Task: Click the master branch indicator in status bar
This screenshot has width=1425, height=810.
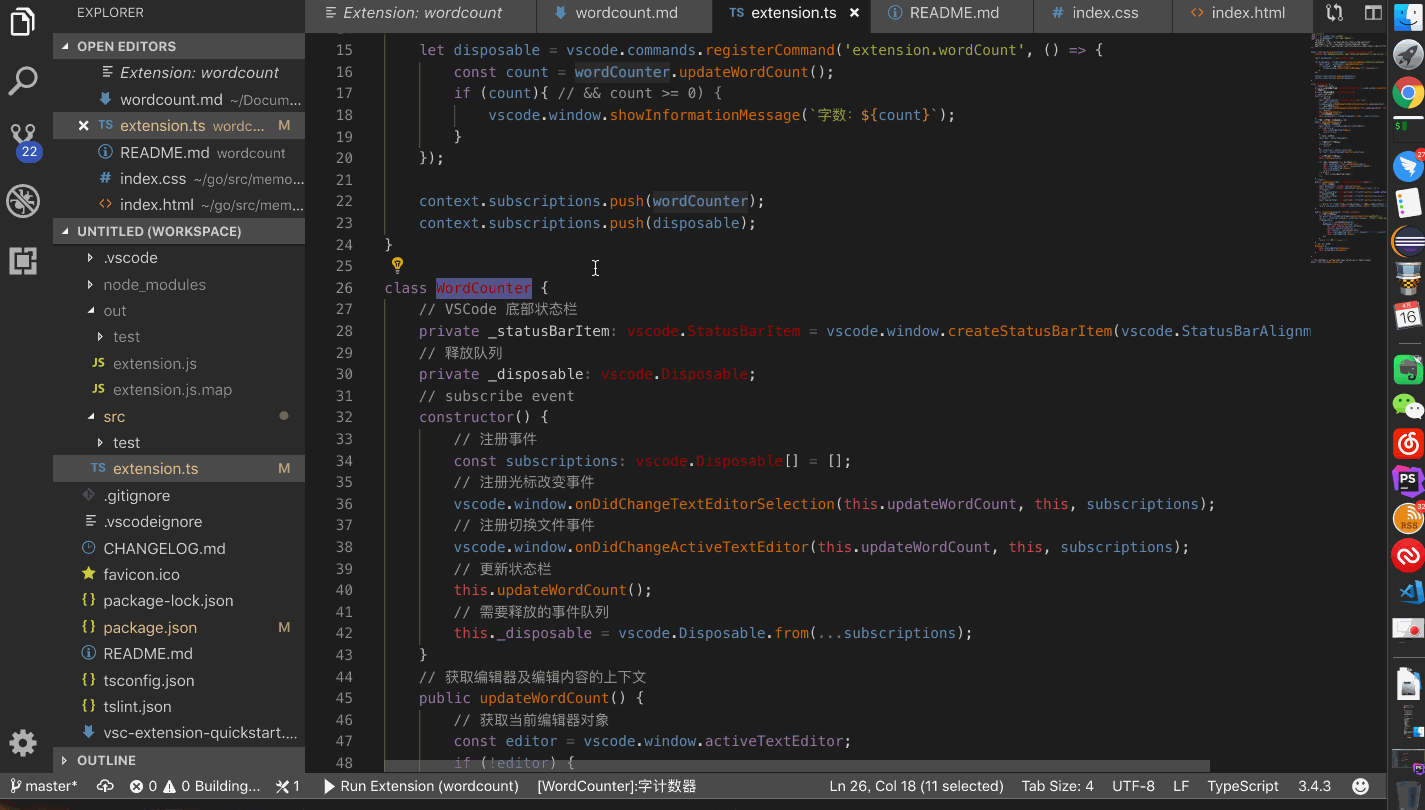Action: tap(43, 786)
